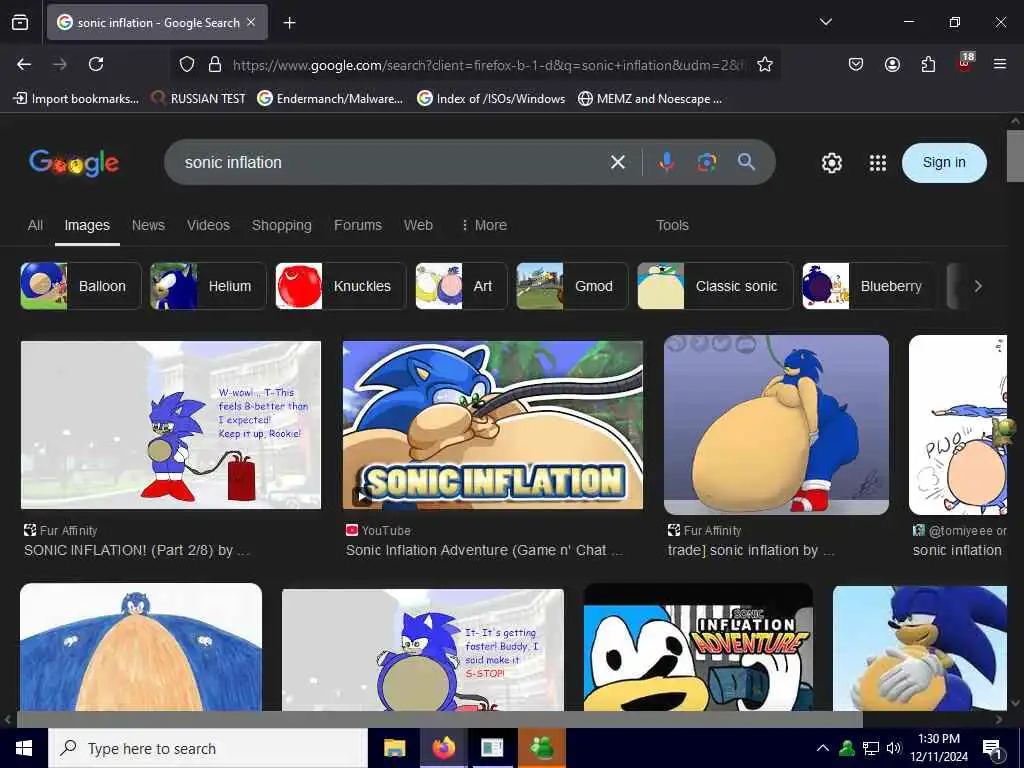Viewport: 1024px width, 768px height.
Task: Select the Gmod suggestion chip
Action: 572,286
